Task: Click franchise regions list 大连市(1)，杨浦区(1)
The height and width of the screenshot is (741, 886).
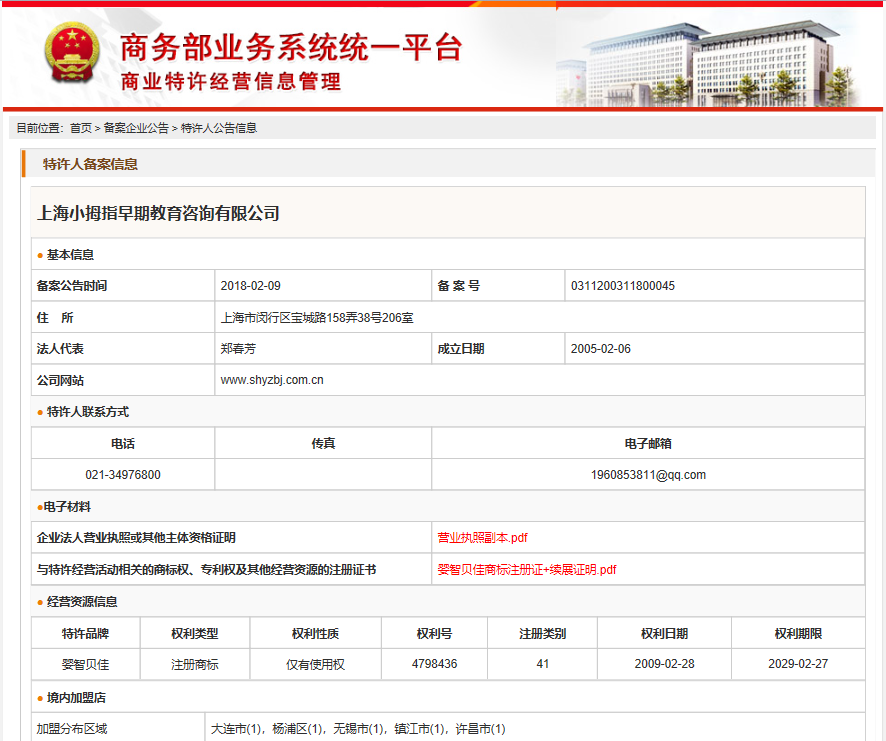Action: click(x=358, y=729)
